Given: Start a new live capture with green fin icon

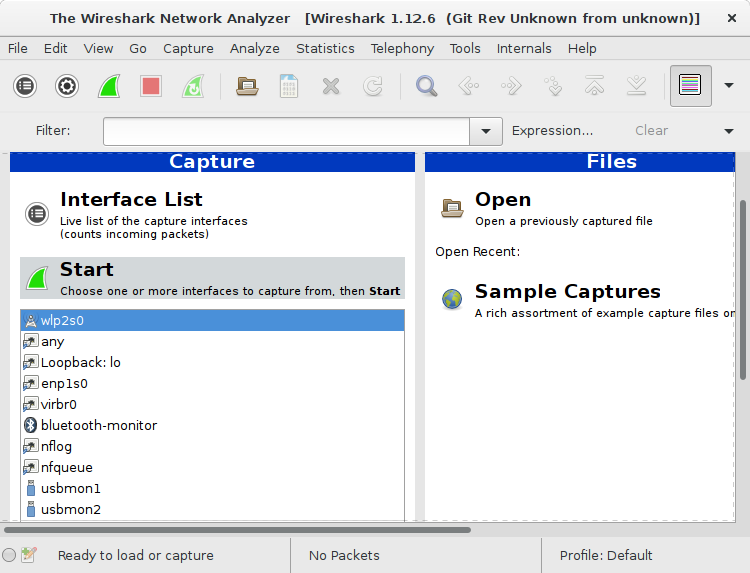Looking at the screenshot, I should (109, 86).
